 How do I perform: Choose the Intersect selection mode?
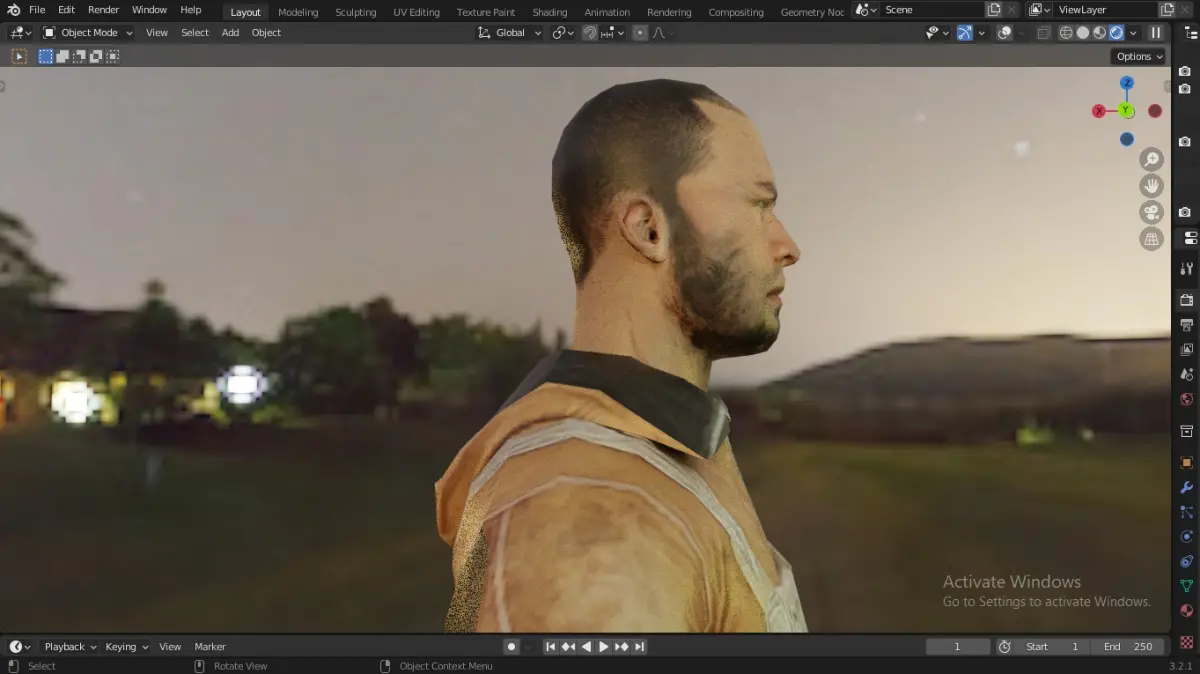[112, 56]
